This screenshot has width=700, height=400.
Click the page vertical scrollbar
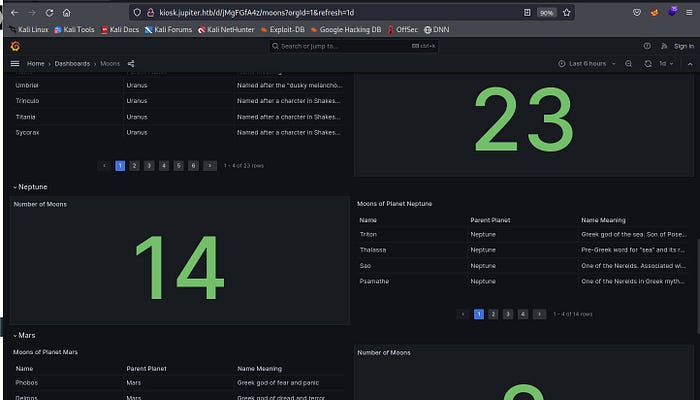click(x=698, y=286)
